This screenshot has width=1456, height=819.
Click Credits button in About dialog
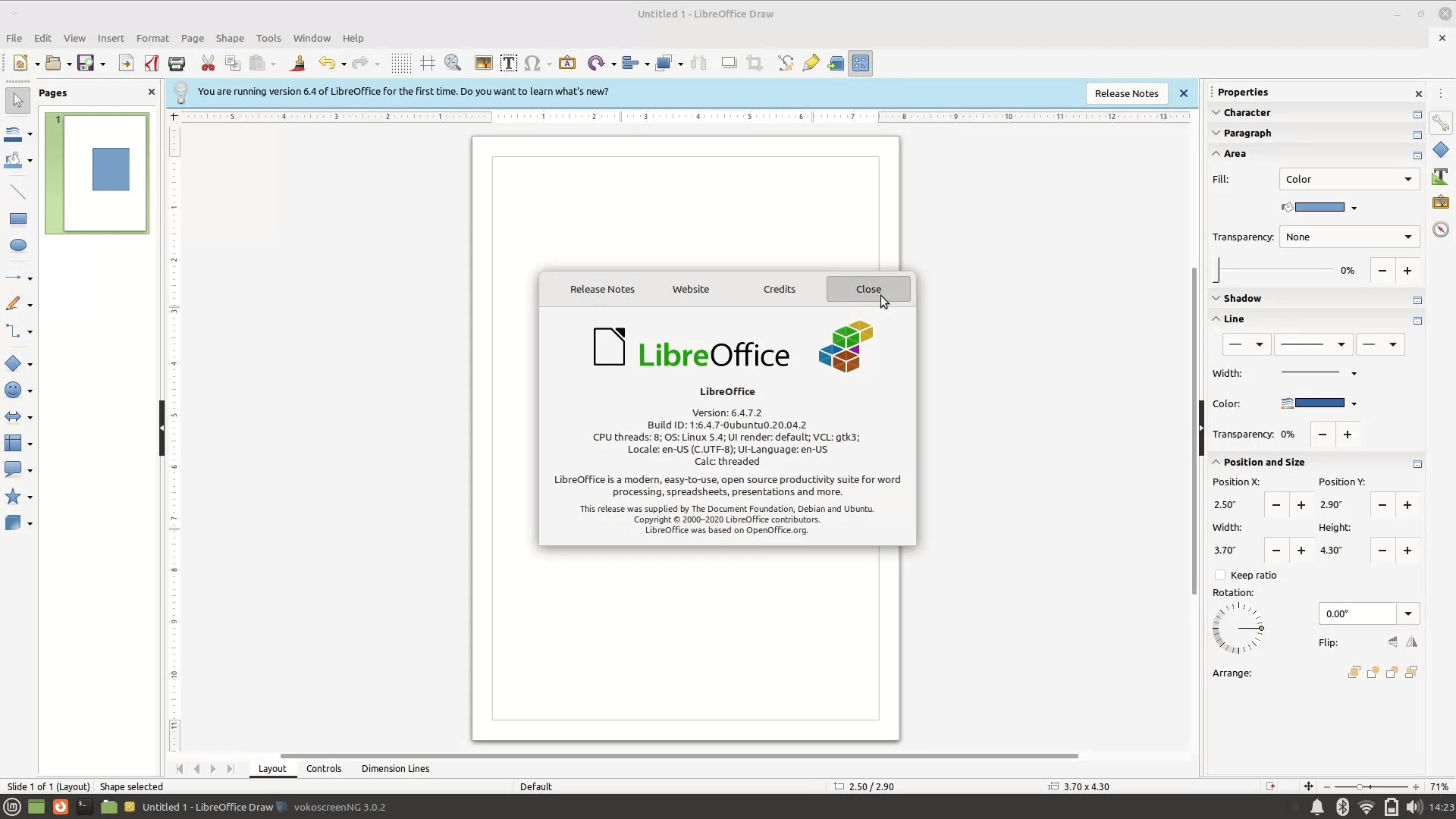779,290
